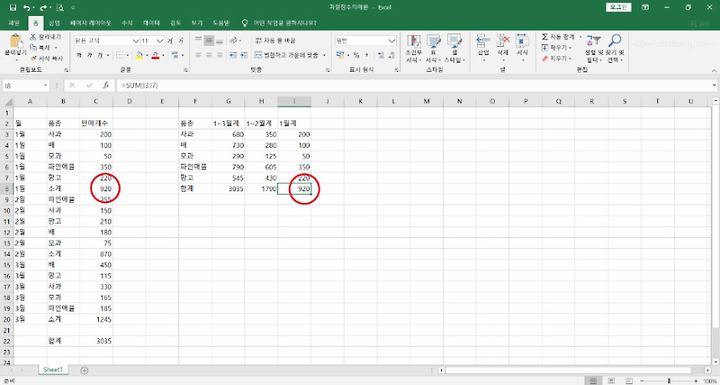Click the fx Insert Function button
This screenshot has height=385, width=720.
pyautogui.click(x=106, y=85)
